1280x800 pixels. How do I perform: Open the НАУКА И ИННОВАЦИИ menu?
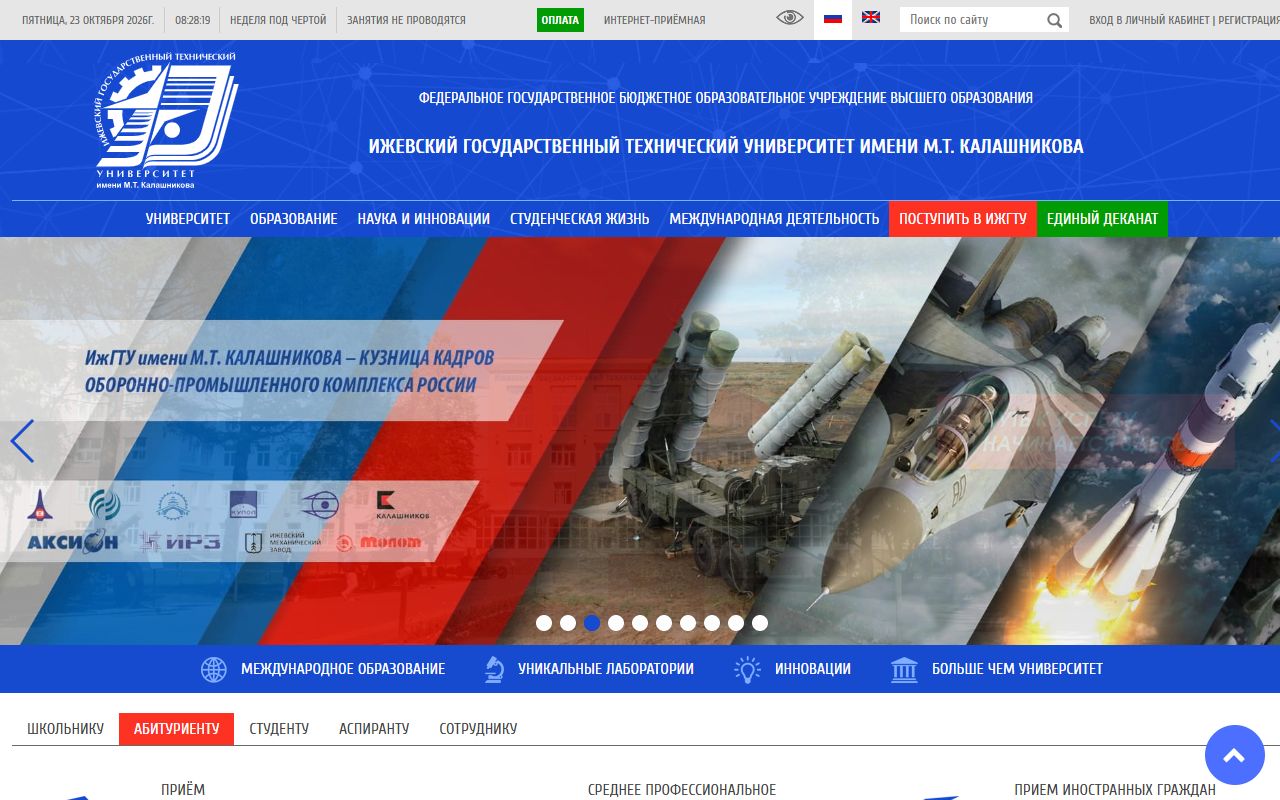point(424,219)
